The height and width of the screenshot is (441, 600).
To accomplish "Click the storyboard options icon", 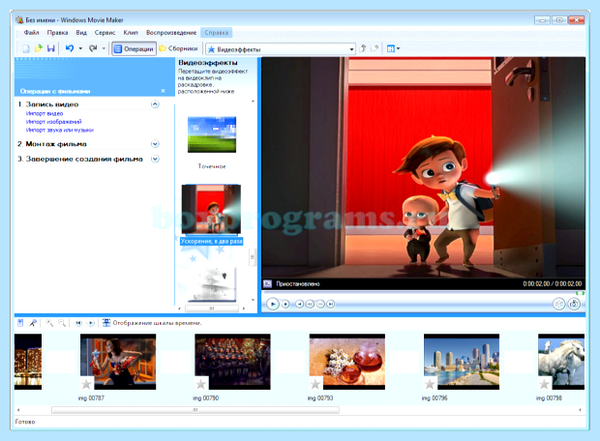I will click(x=20, y=323).
